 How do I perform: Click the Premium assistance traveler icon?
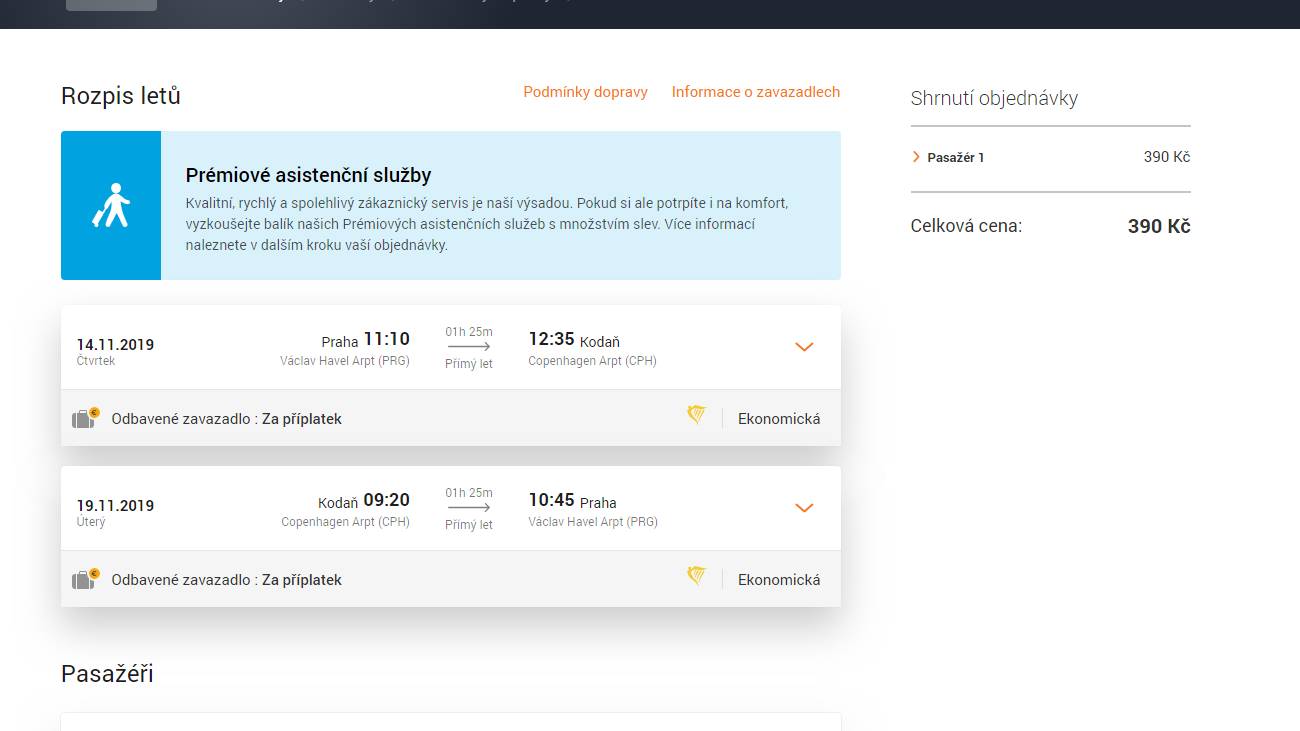point(111,205)
